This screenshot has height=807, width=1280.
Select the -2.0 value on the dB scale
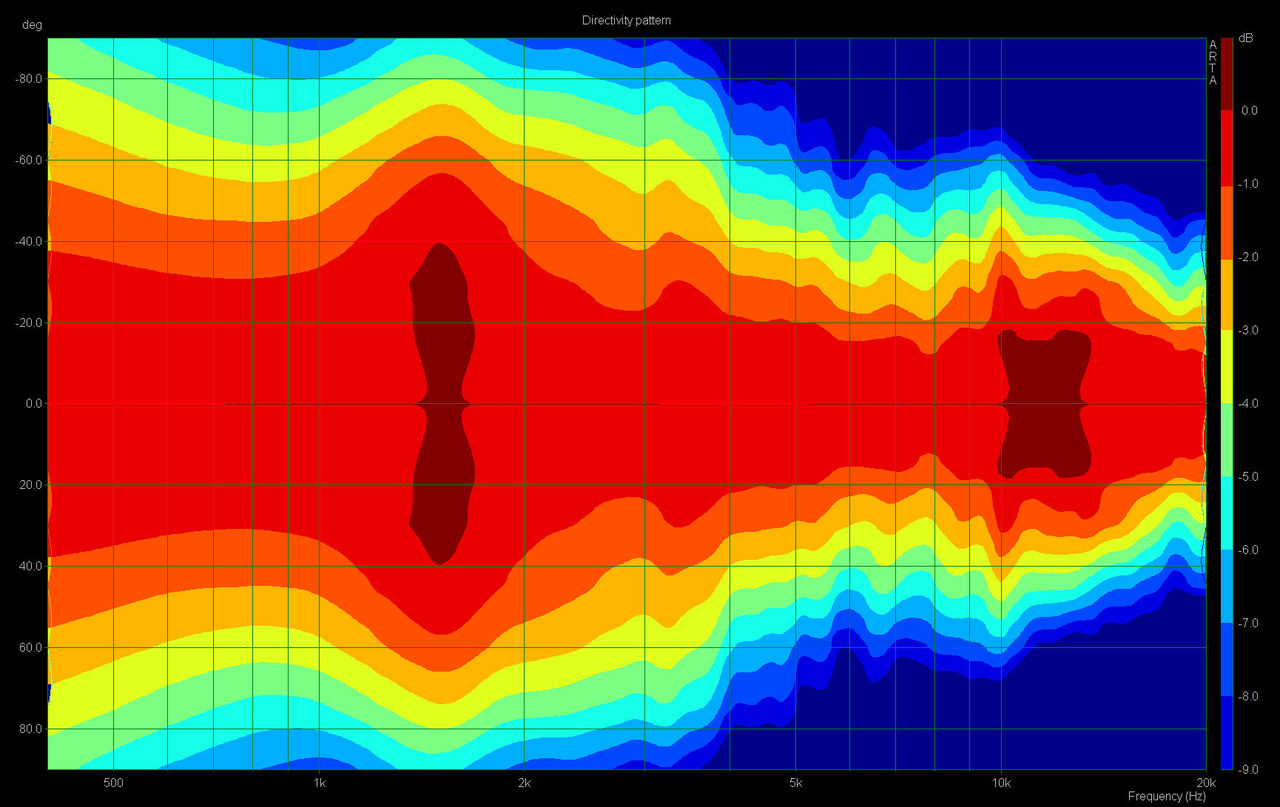pyautogui.click(x=1247, y=257)
